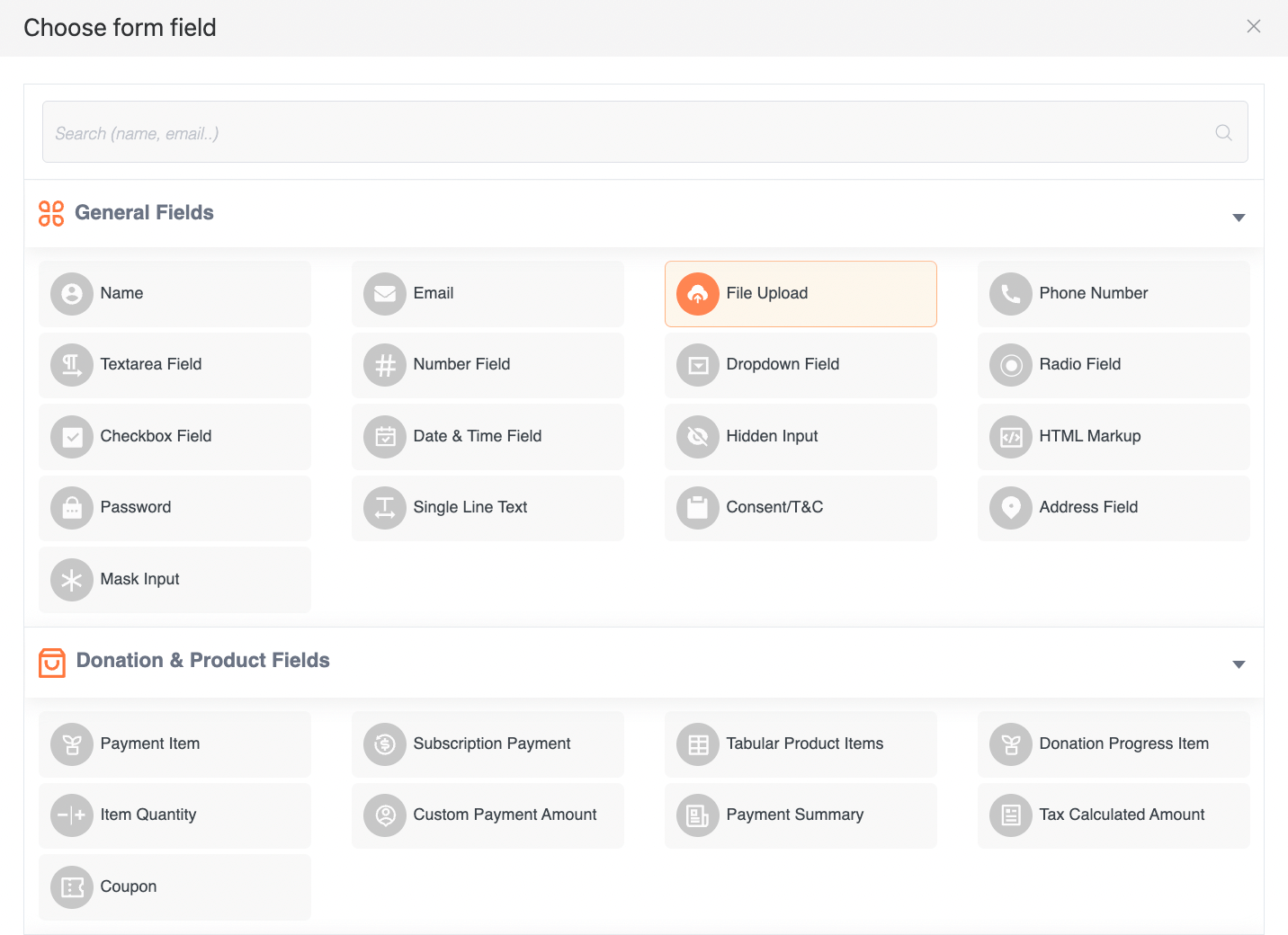The image size is (1288, 935).
Task: Click the File Upload cloud icon
Action: [697, 294]
